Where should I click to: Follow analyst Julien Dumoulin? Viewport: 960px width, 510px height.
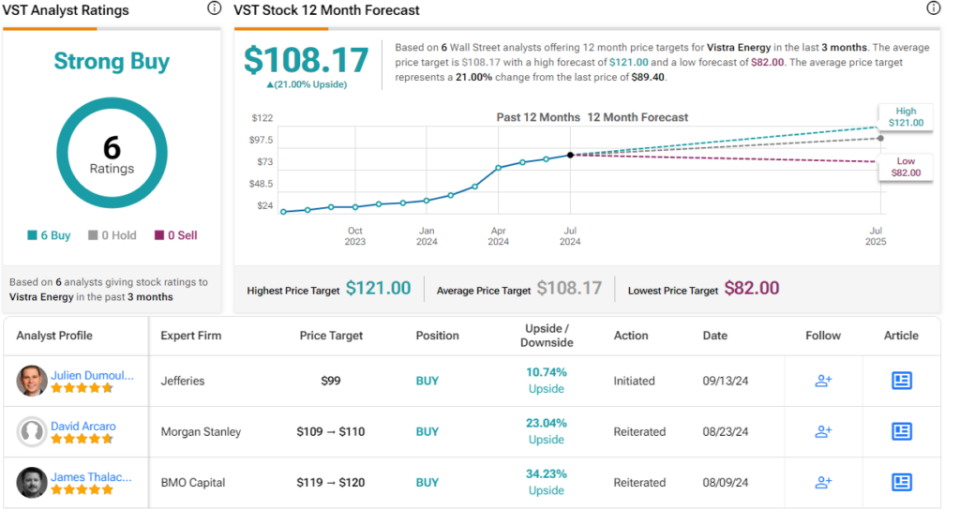coord(823,381)
